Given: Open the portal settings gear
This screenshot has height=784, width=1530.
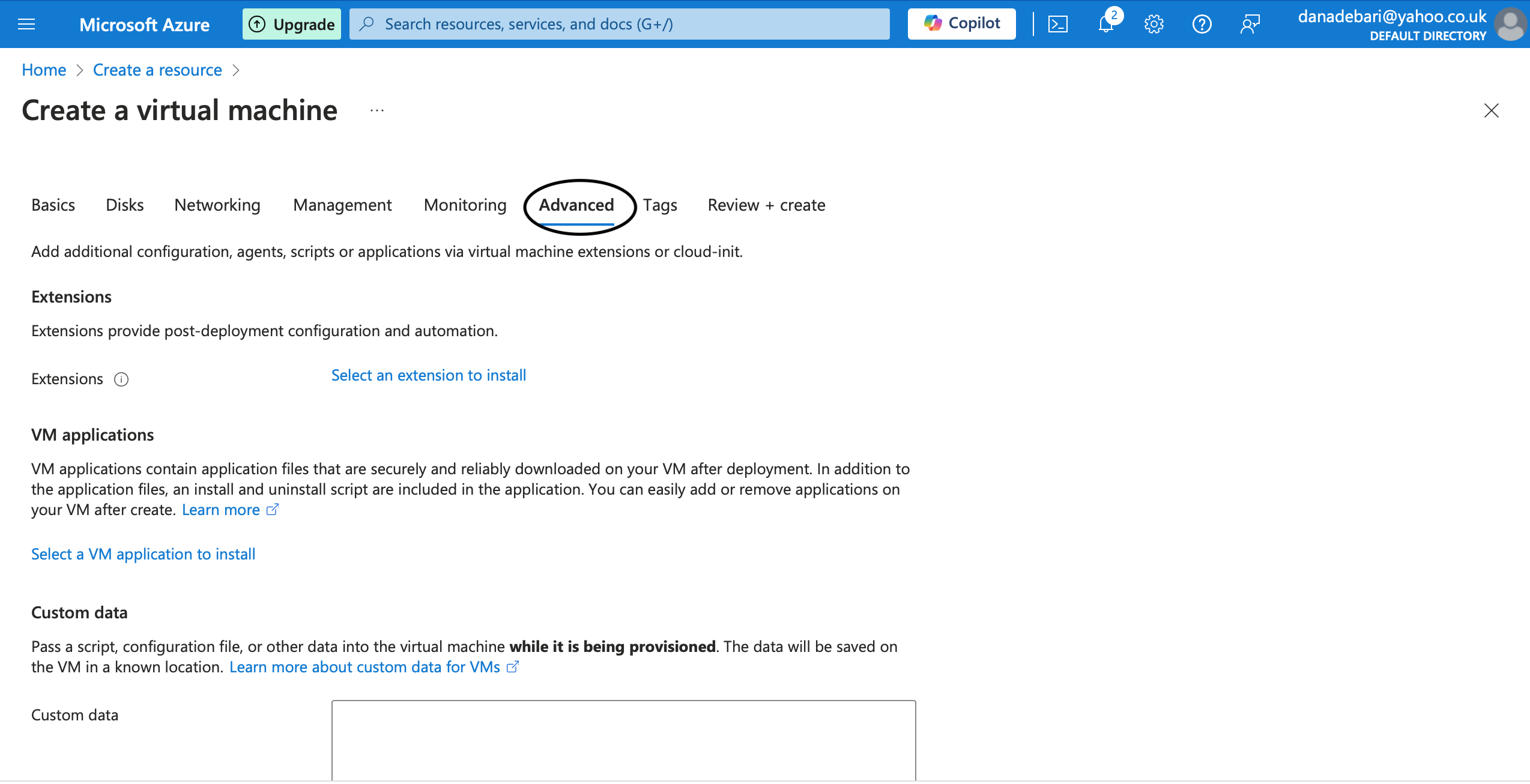Looking at the screenshot, I should point(1154,24).
